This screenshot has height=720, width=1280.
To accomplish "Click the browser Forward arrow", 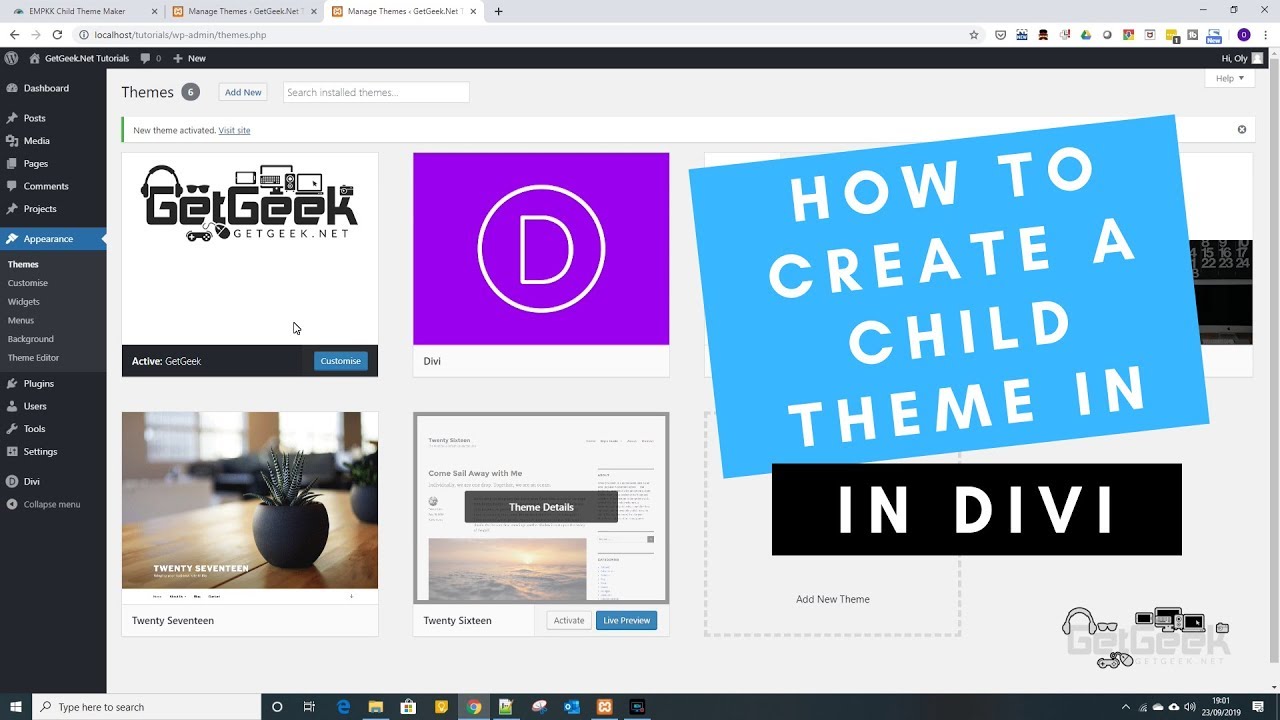I will pyautogui.click(x=35, y=34).
